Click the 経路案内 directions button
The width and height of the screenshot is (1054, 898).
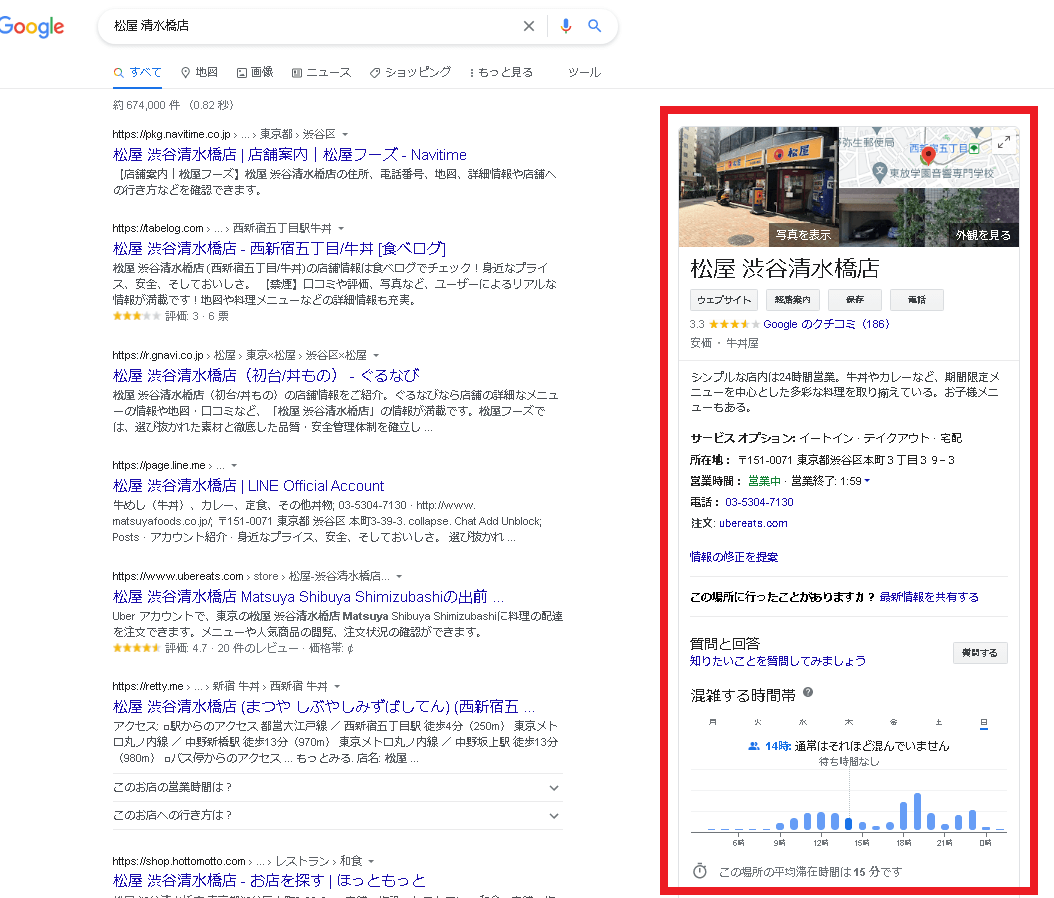[x=792, y=300]
